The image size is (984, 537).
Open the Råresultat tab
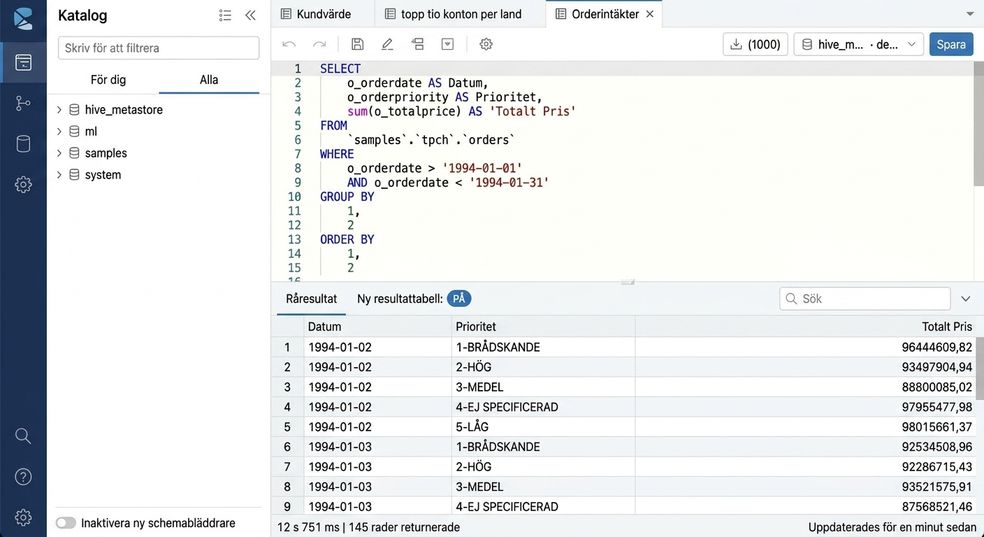point(311,299)
